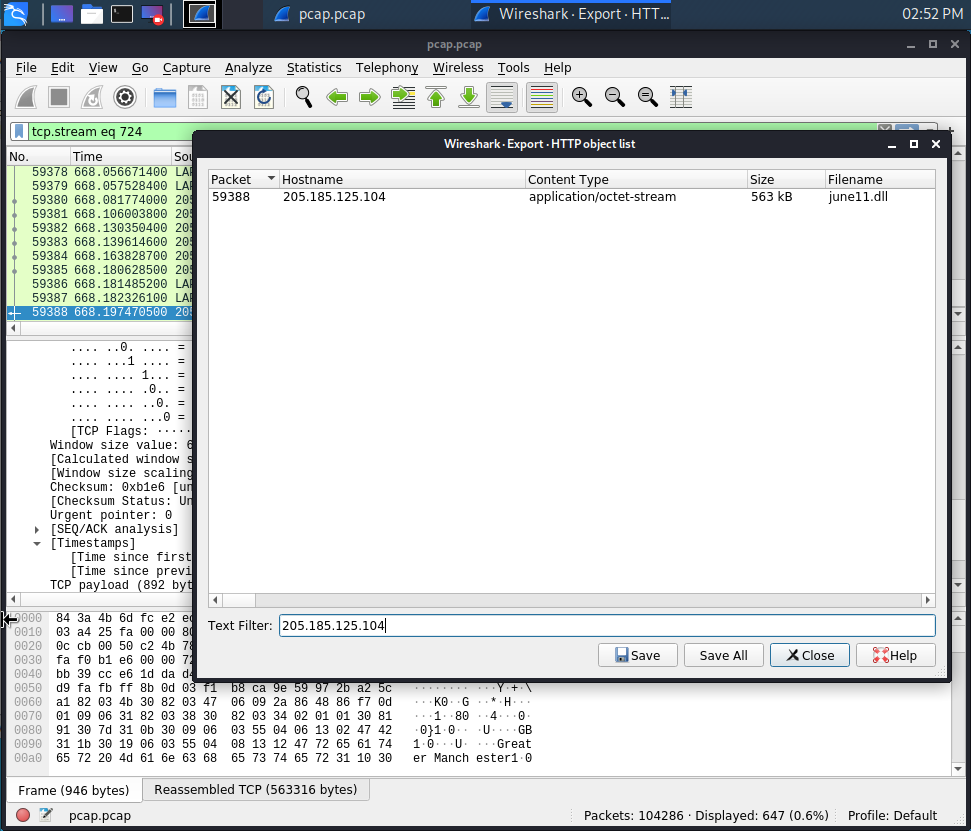Stop capturing packets toolbar icon

click(x=59, y=97)
